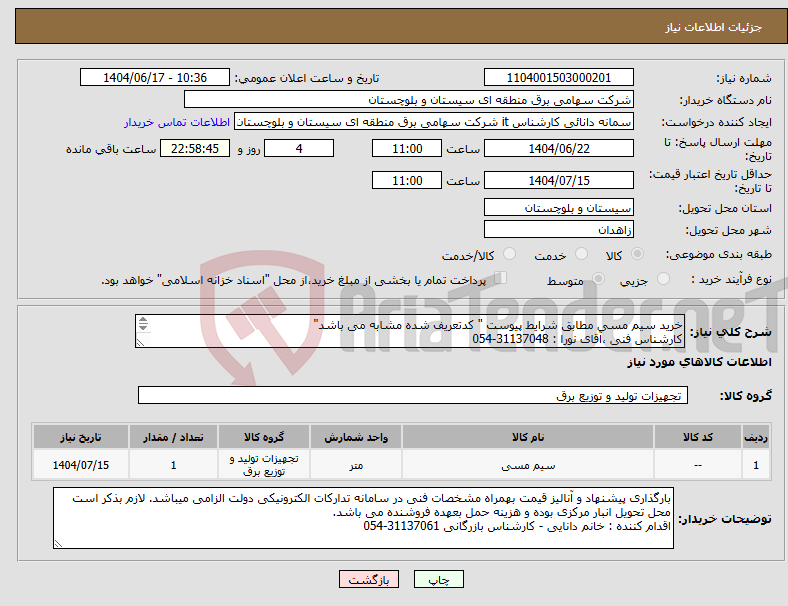Click the delivery city field زاهدان
Viewport: 788px width, 606px height.
pos(558,230)
